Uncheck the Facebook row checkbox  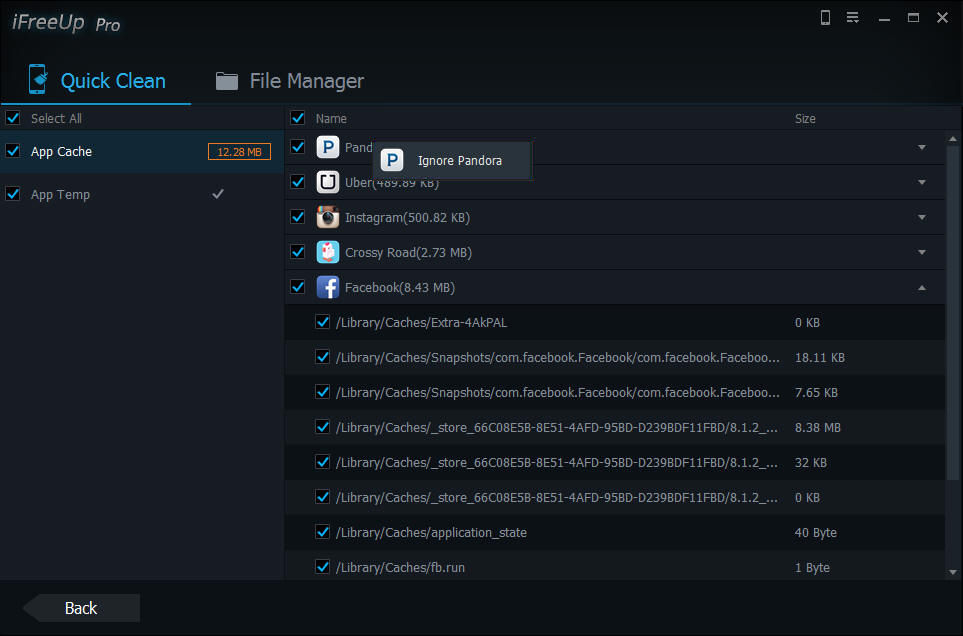298,287
